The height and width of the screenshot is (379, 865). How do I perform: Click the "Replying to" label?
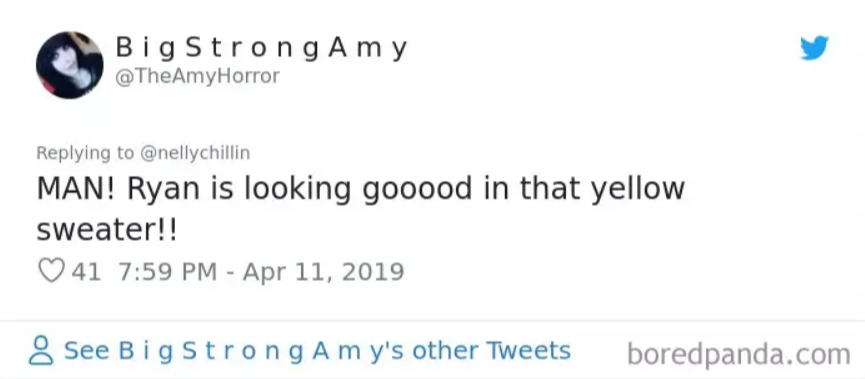tap(85, 153)
